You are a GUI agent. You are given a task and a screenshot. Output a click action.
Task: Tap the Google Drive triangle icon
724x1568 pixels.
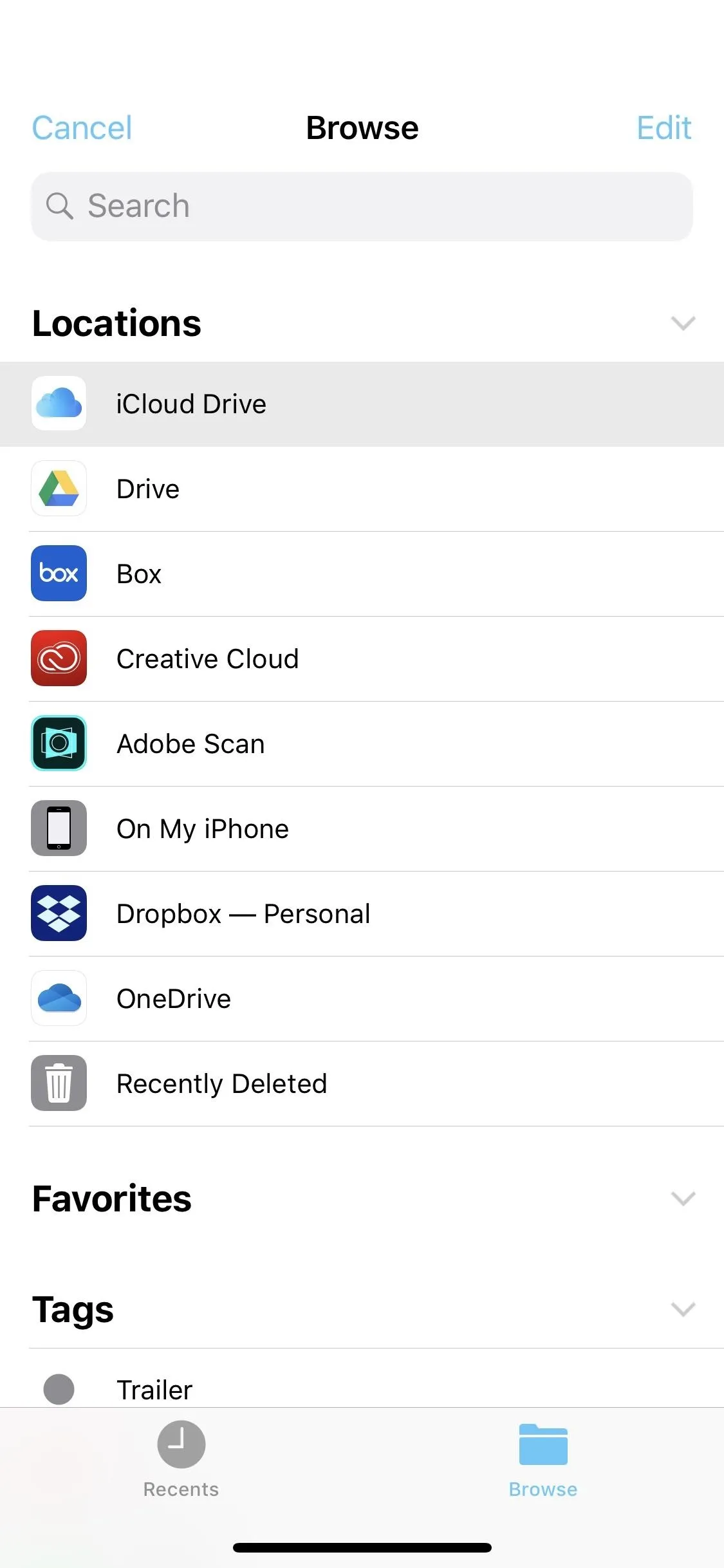pos(59,489)
